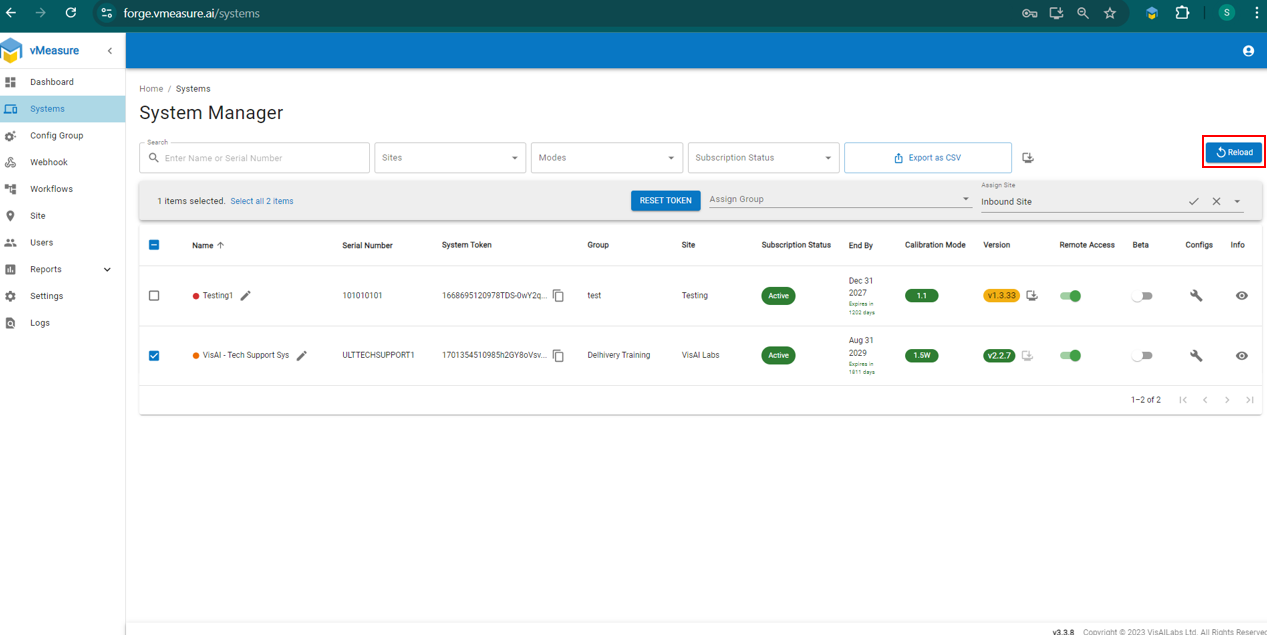Viewport: 1267px width, 635px height.
Task: Expand the Reports submenu chevron
Action: [x=107, y=270]
